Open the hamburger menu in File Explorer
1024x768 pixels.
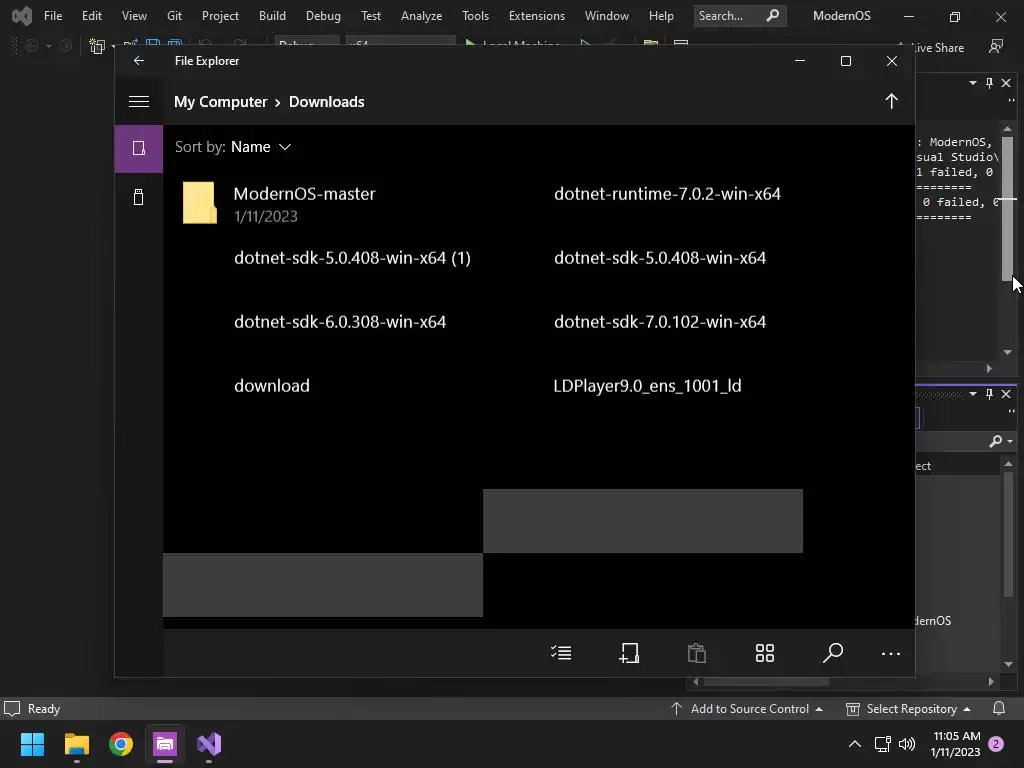[x=138, y=102]
